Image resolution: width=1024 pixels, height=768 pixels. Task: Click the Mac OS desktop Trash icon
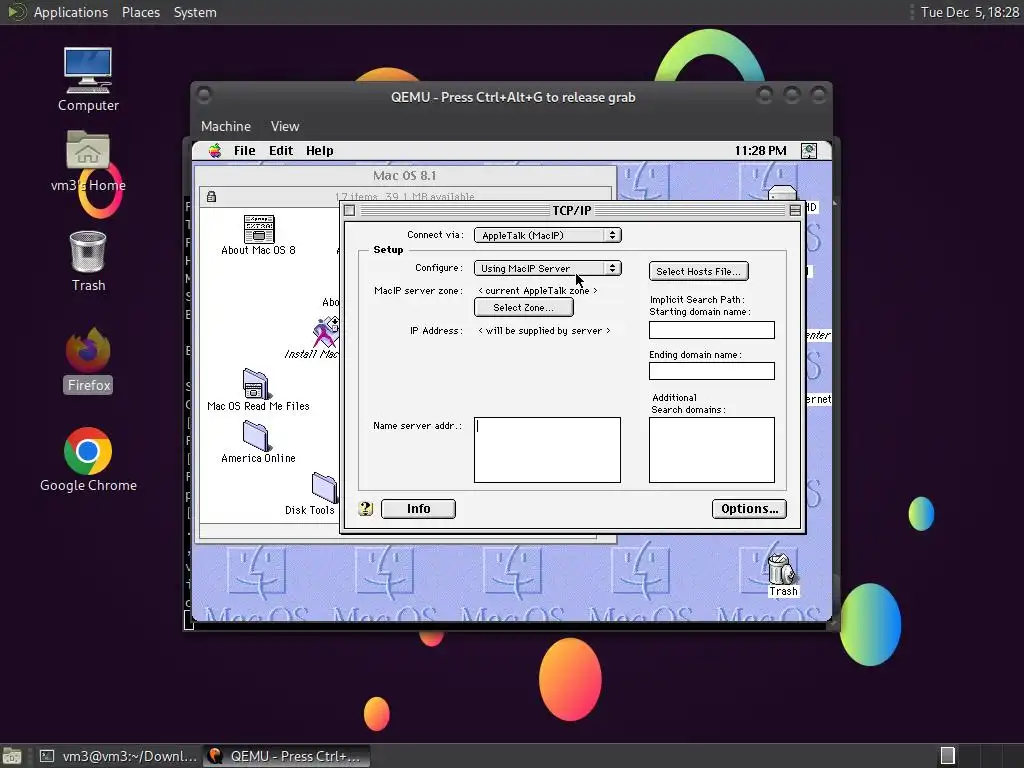(781, 569)
